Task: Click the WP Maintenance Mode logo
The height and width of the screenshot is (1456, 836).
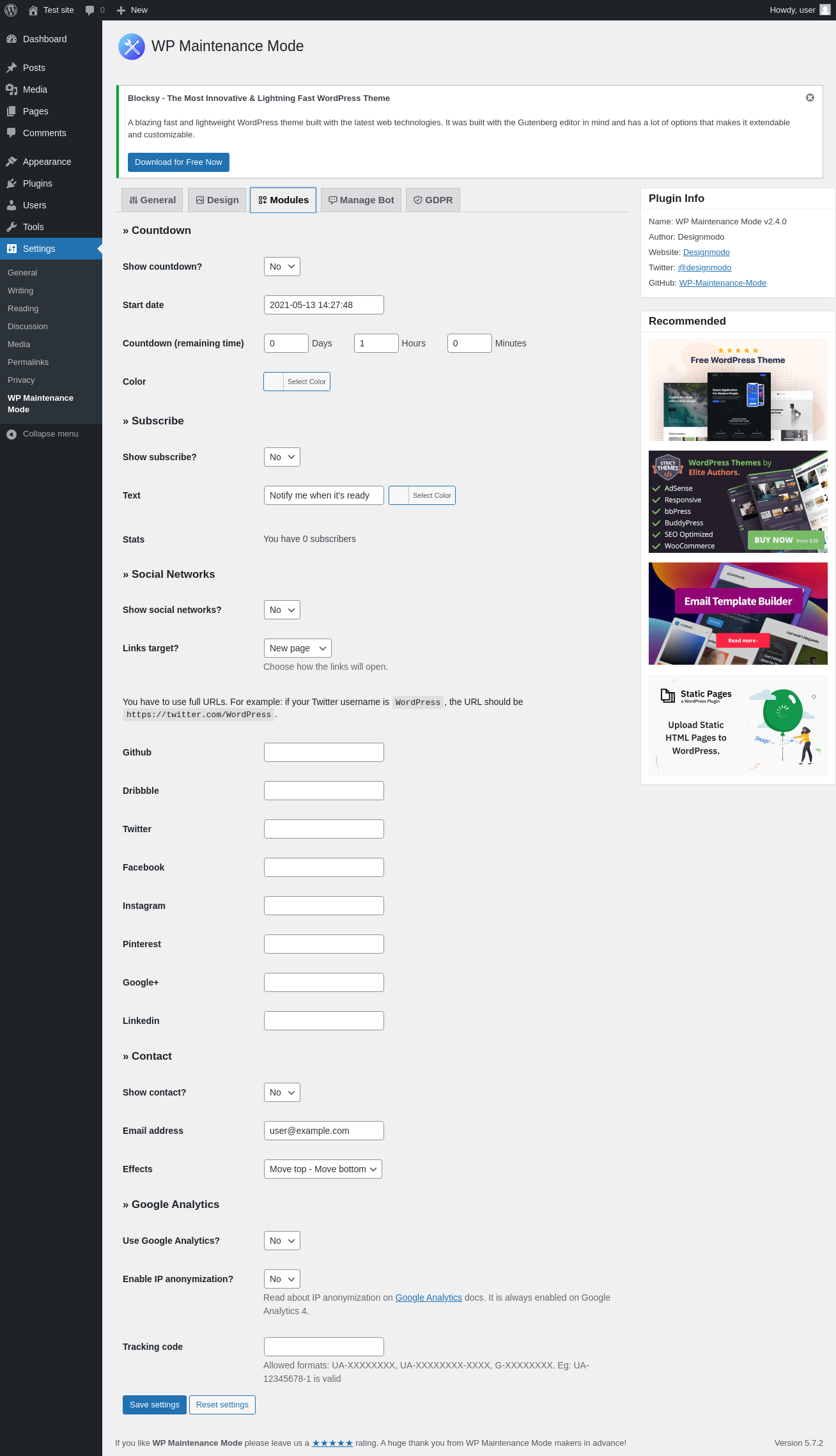Action: [132, 47]
